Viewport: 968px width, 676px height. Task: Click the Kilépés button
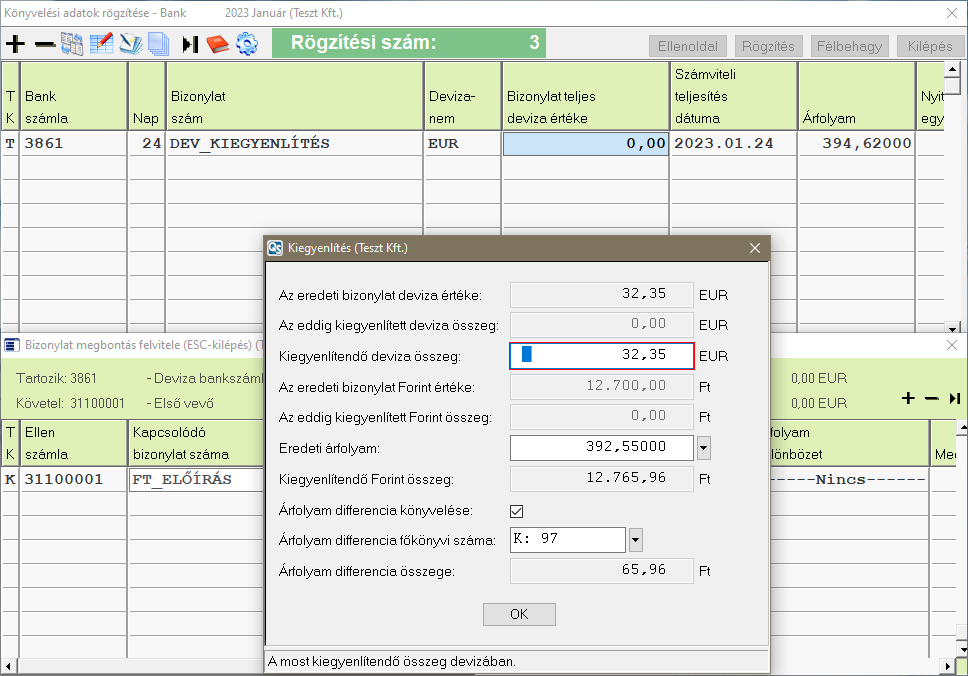tap(929, 46)
